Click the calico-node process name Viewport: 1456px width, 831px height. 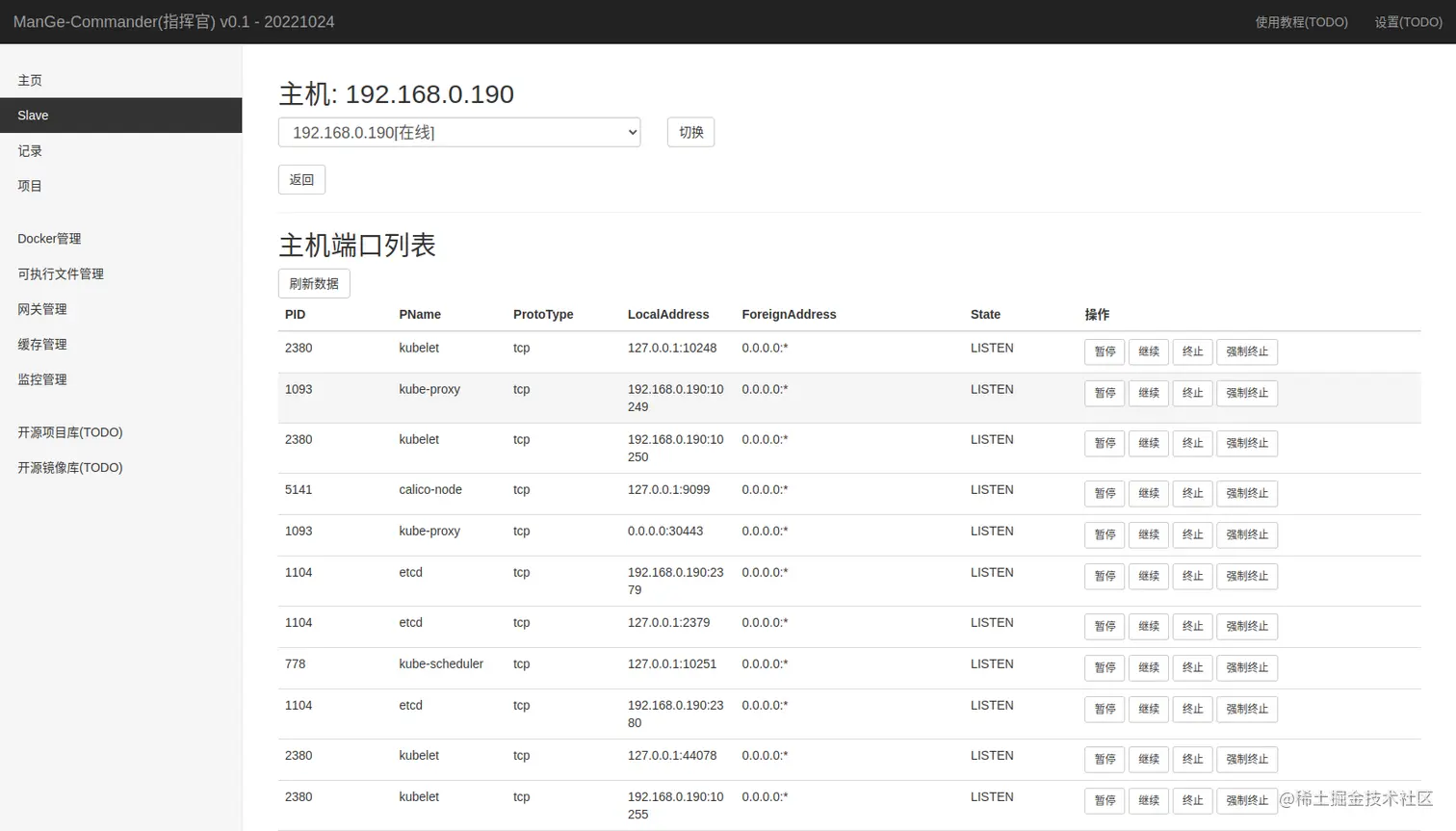(x=430, y=490)
